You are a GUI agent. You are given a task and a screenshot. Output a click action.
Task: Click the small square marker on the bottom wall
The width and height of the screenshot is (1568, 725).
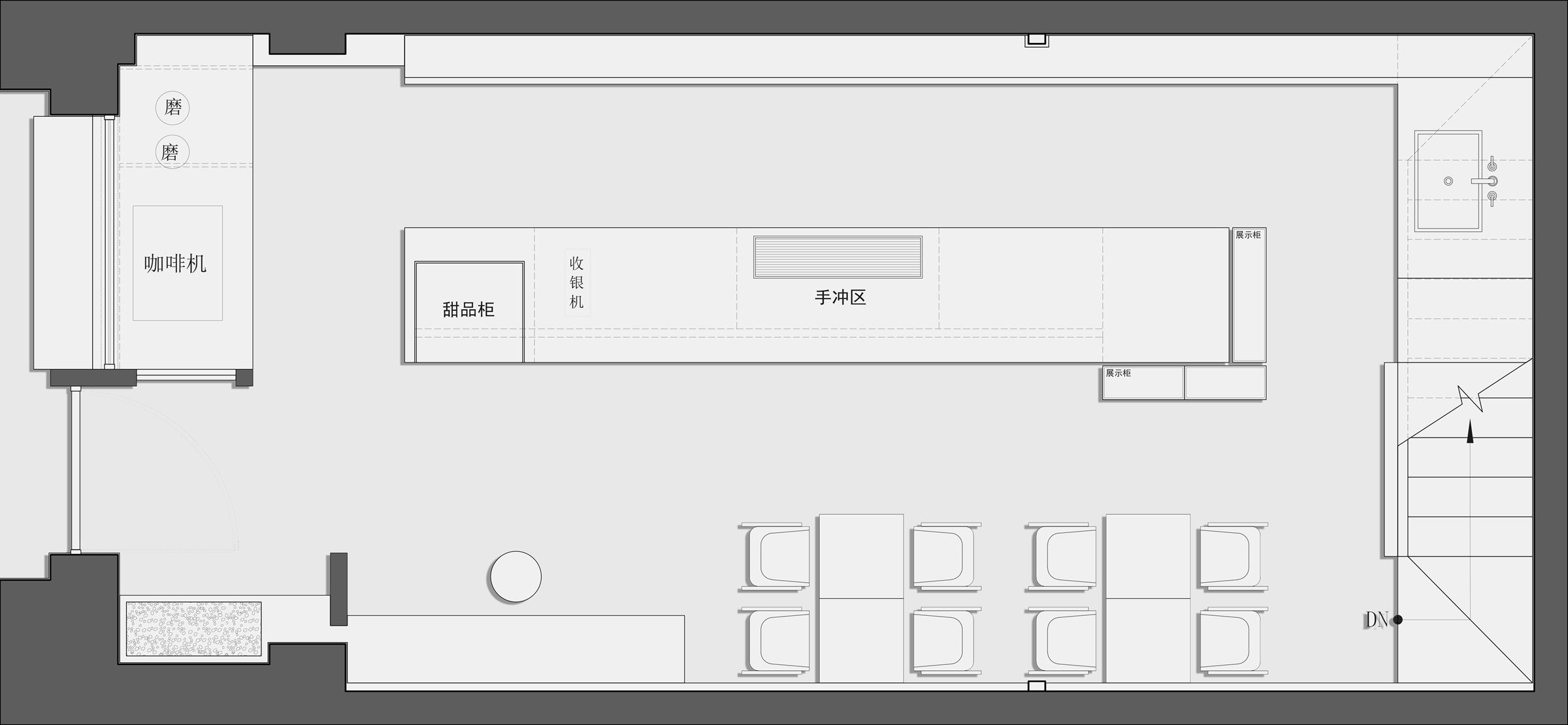coord(1037,686)
